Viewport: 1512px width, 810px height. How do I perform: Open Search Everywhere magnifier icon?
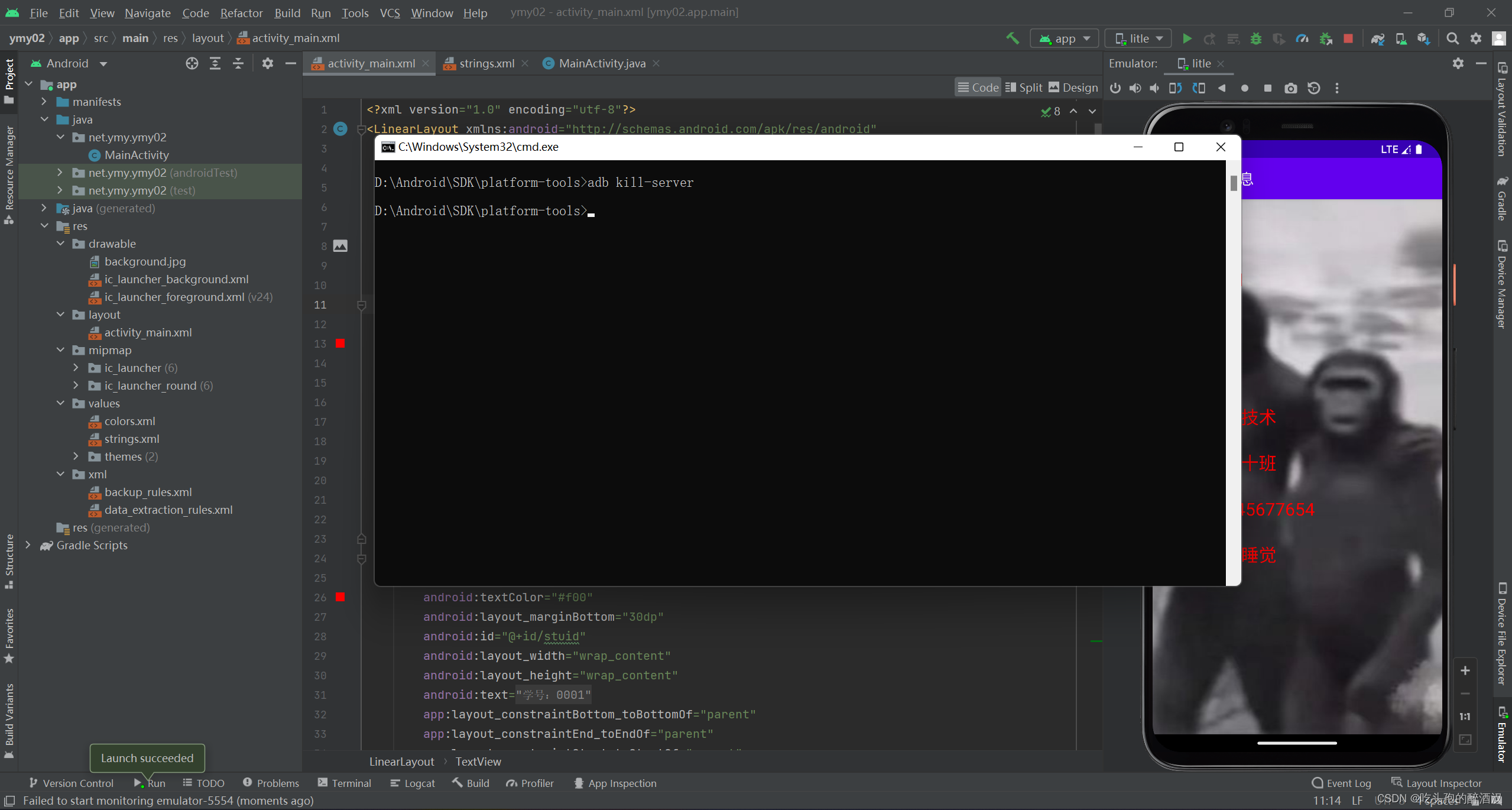pyautogui.click(x=1452, y=38)
